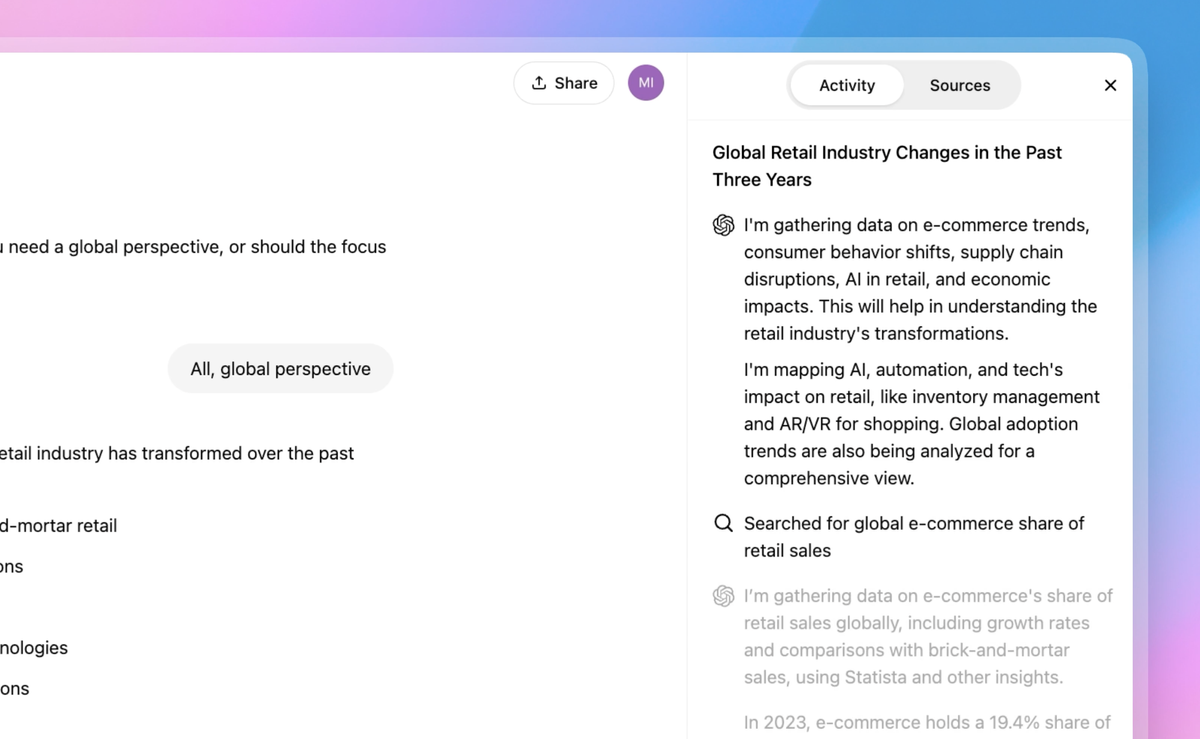The height and width of the screenshot is (739, 1200).
Task: Click the "nologies" list item in chat
Action: click(34, 648)
